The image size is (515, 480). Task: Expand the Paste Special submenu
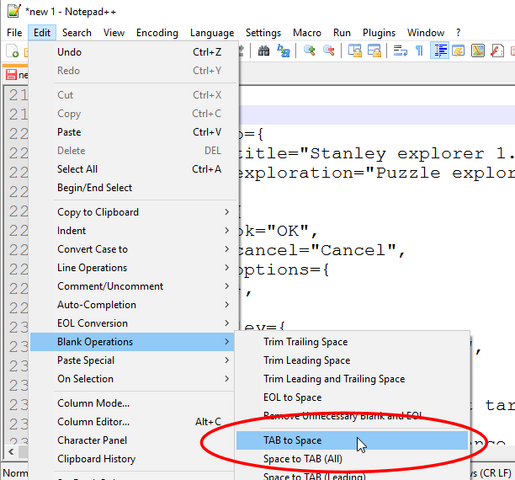(x=133, y=360)
